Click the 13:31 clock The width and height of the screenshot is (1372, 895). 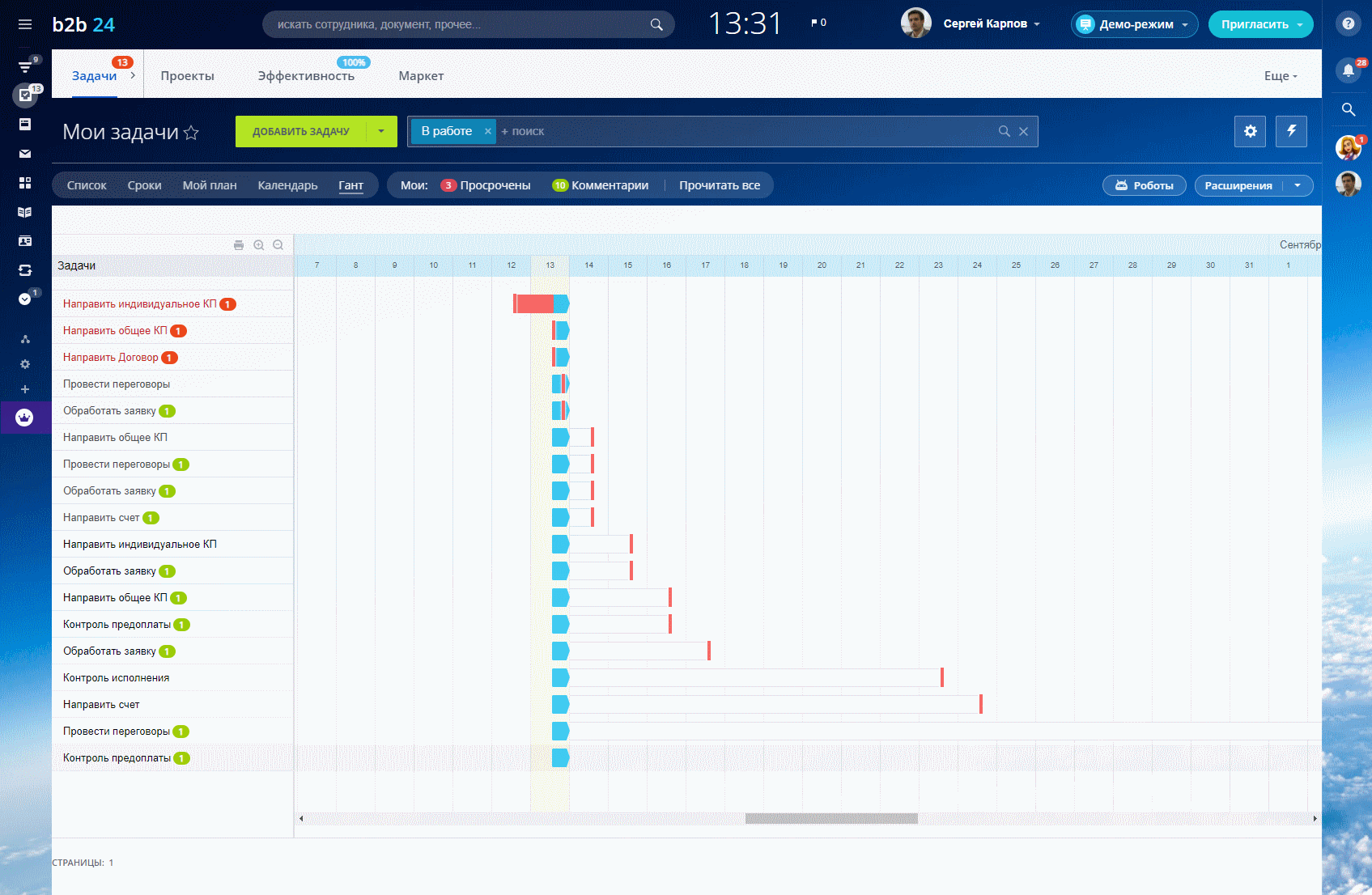pos(745,23)
